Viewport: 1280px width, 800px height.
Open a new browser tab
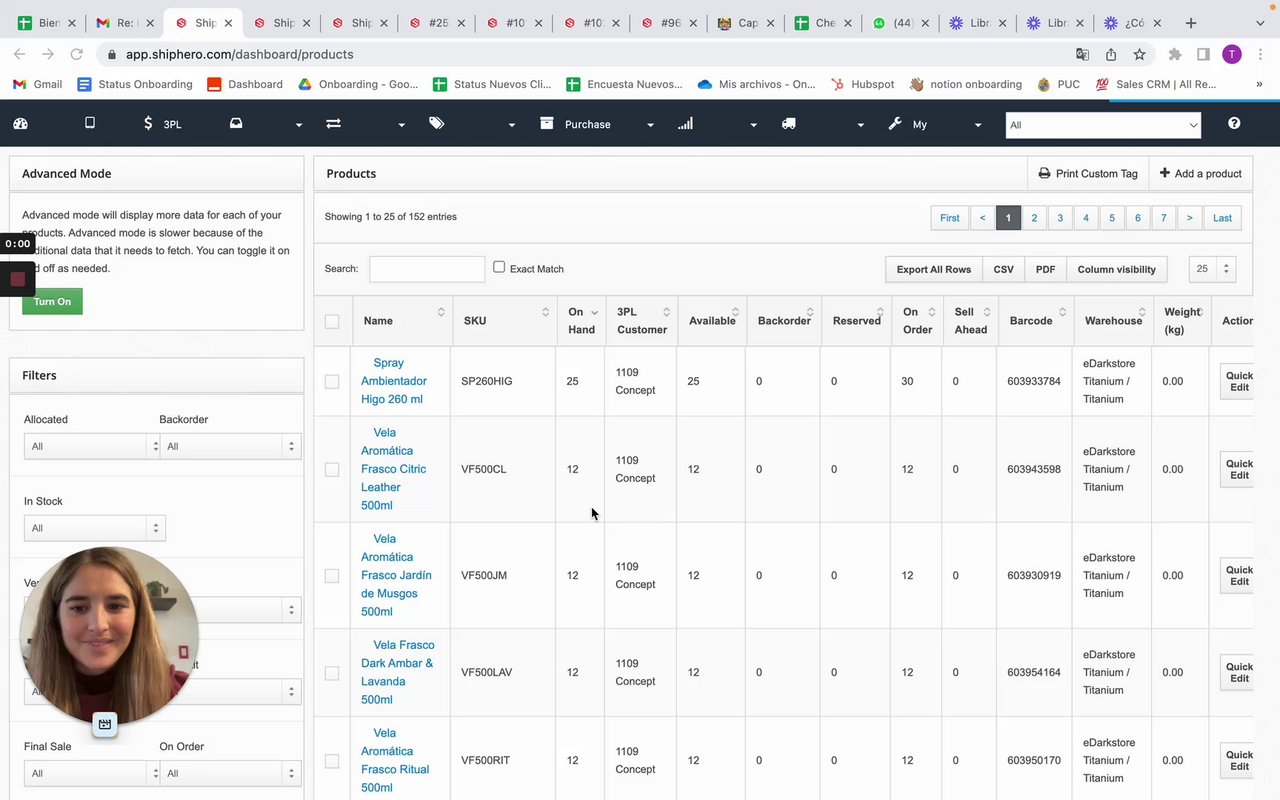[x=1190, y=23]
